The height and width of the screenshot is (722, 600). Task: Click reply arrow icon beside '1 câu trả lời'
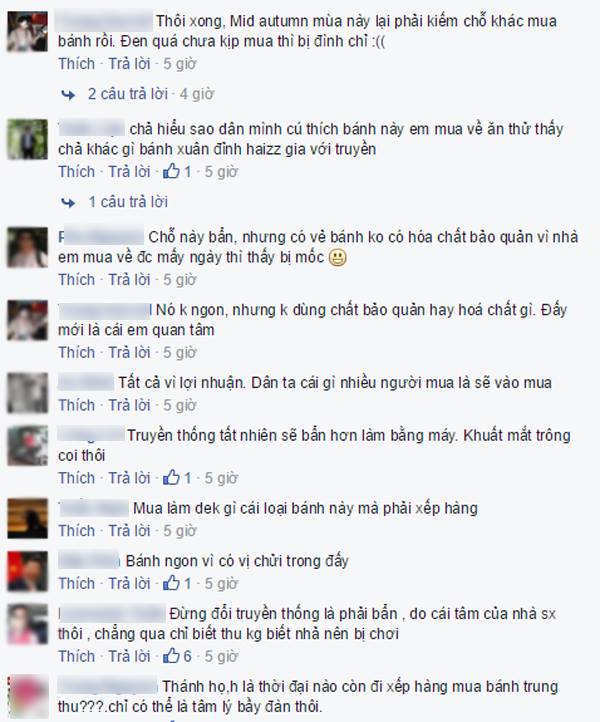[x=68, y=203]
